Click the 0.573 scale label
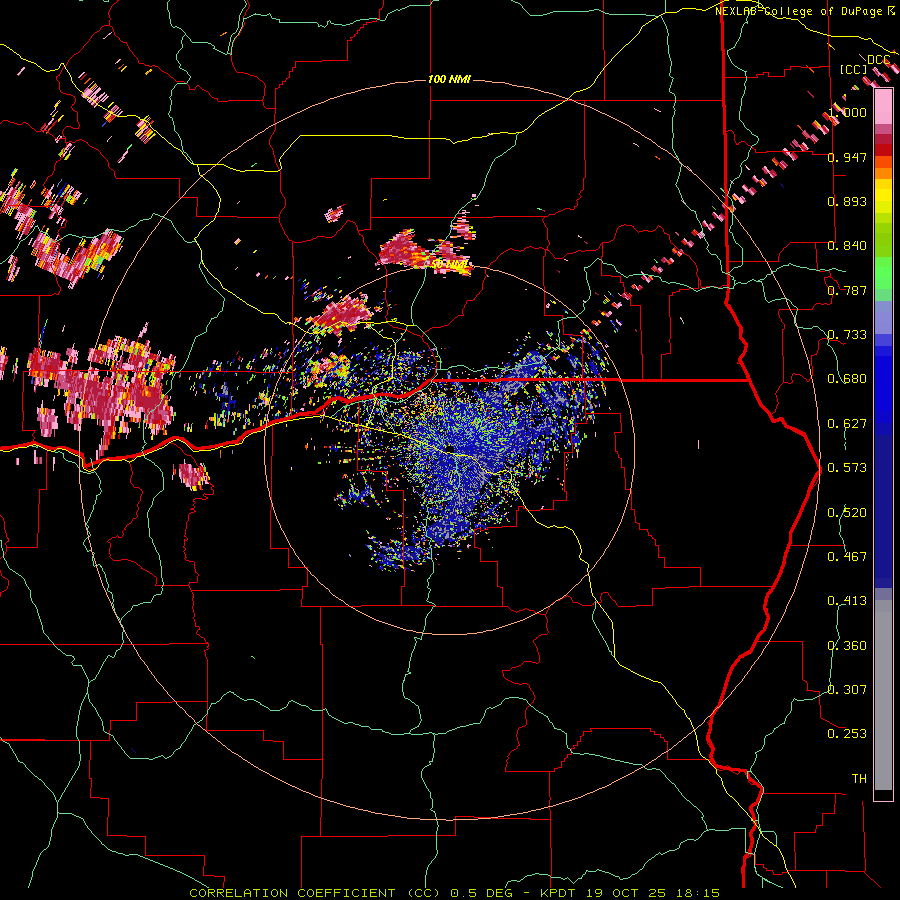 [x=847, y=467]
